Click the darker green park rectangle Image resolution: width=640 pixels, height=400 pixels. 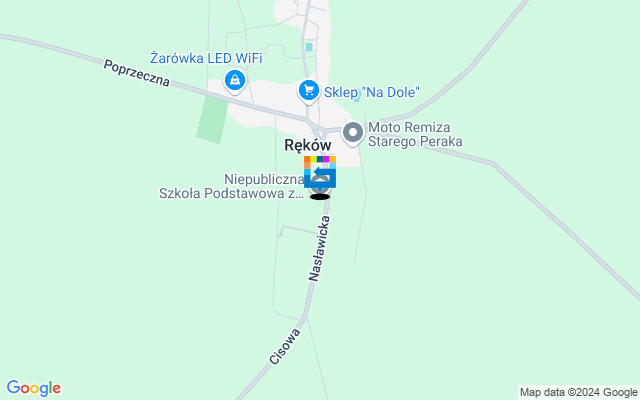pos(212,119)
